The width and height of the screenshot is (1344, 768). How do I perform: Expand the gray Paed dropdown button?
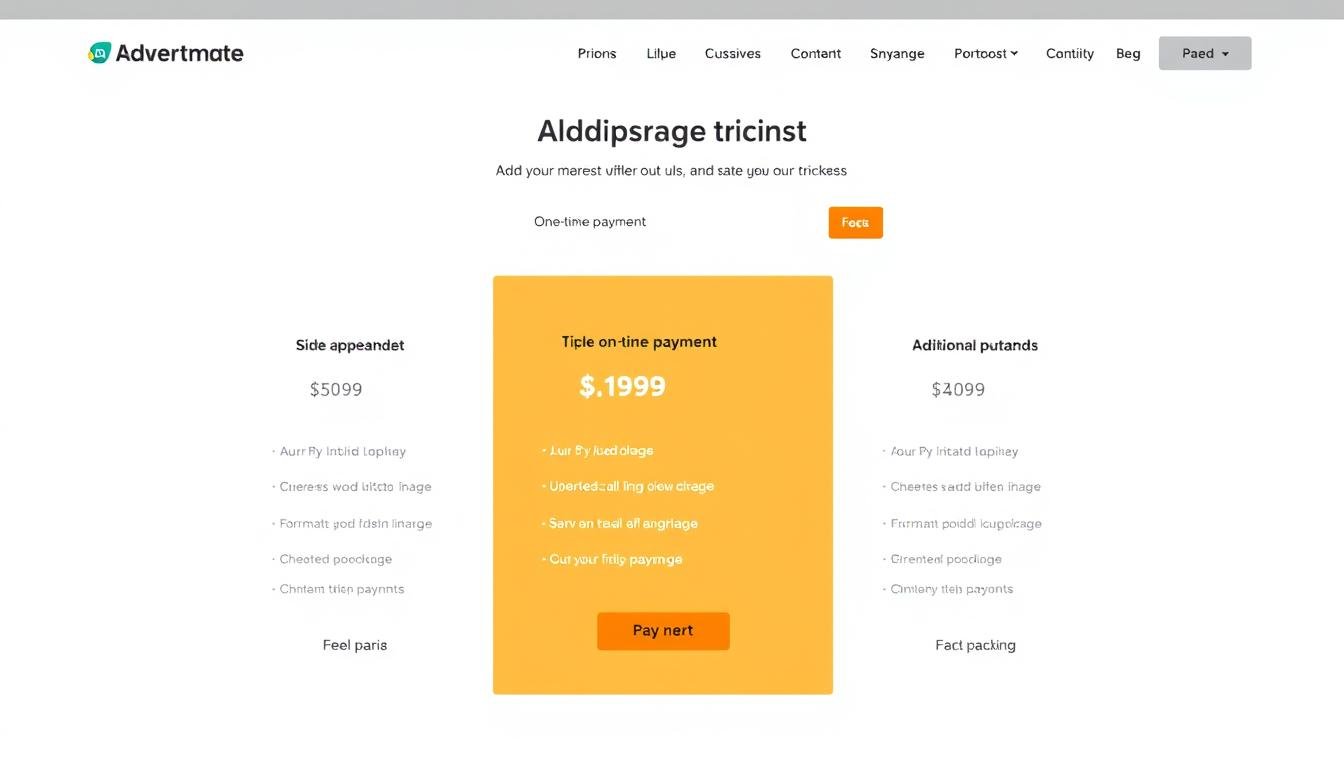tap(1205, 54)
